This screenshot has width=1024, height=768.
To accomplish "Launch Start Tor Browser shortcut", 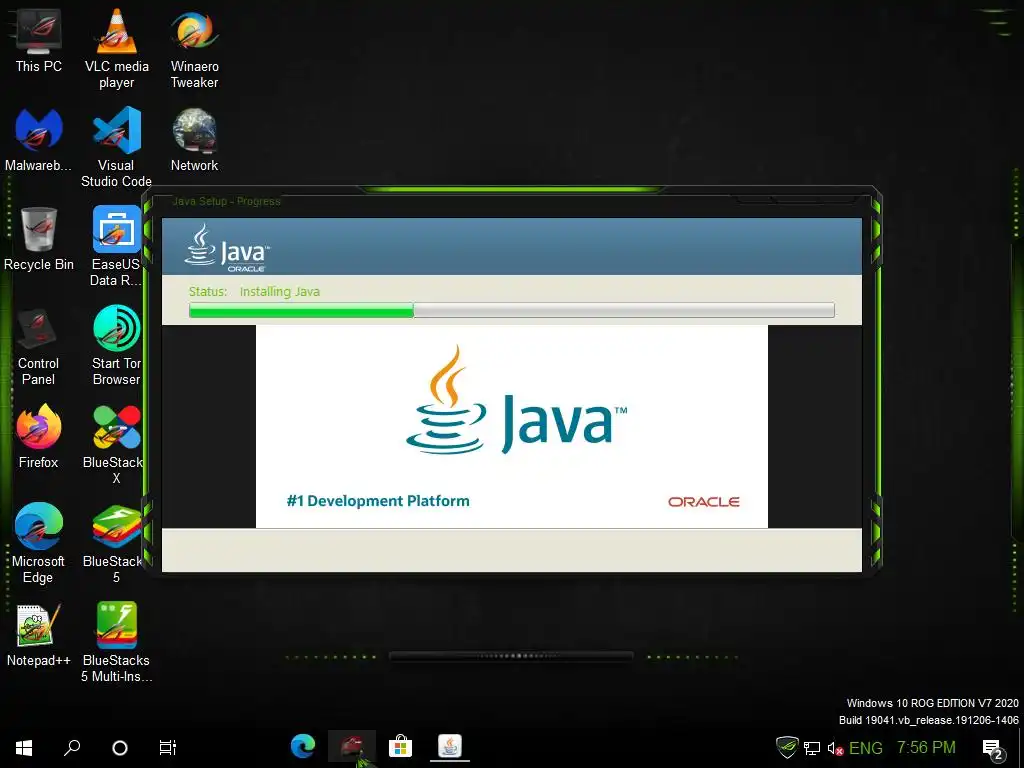I will pos(116,346).
